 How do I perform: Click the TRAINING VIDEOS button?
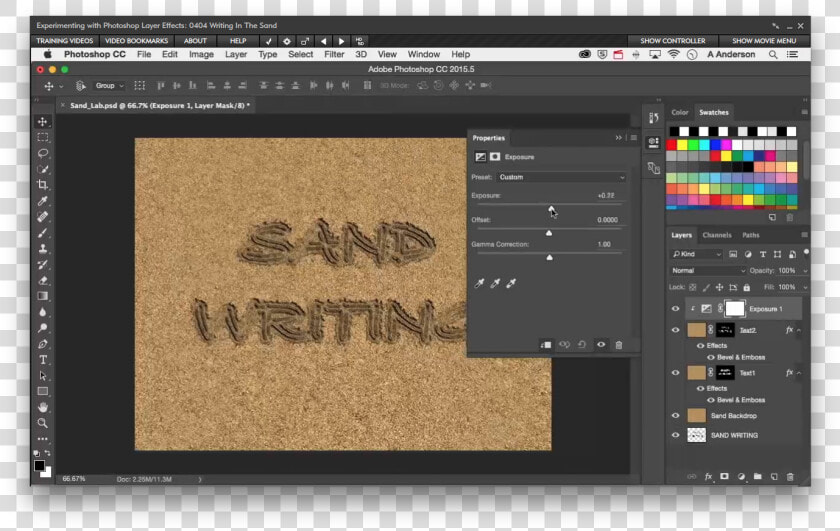[x=65, y=41]
